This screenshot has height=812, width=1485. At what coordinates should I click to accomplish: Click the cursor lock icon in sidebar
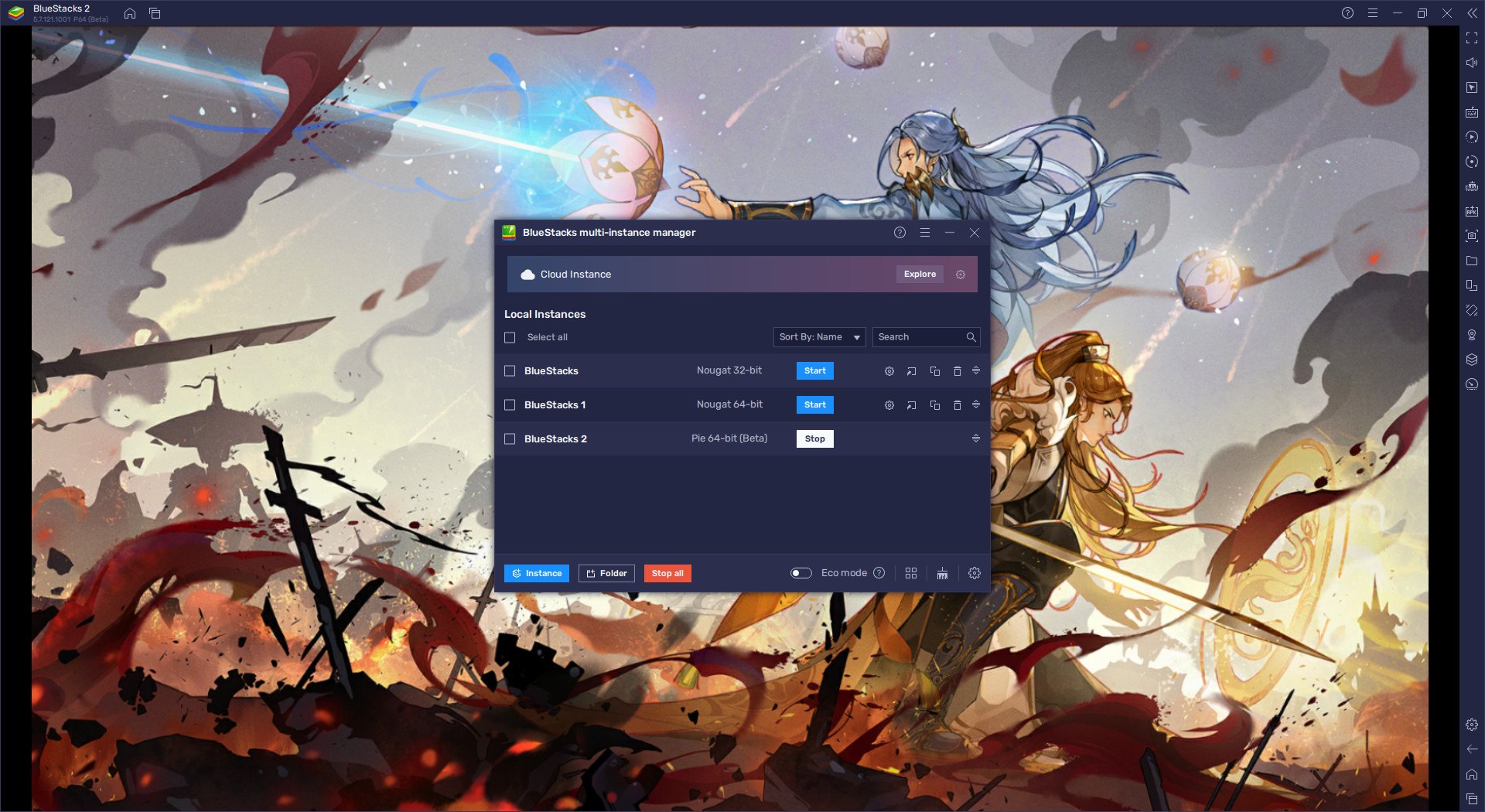point(1472,87)
